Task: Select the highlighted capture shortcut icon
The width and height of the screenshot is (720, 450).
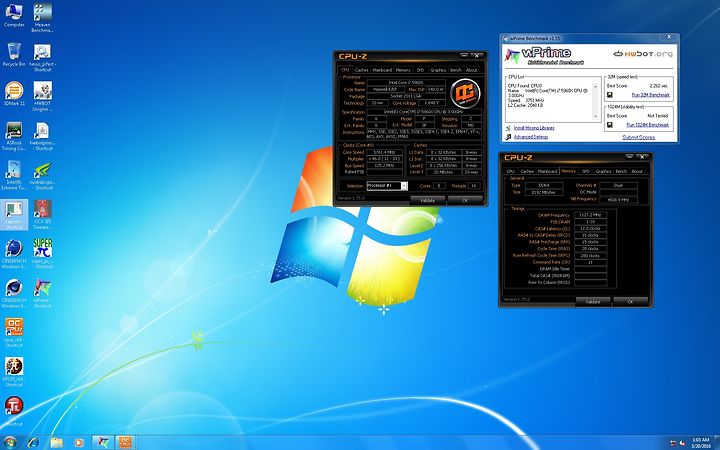Action: [14, 214]
